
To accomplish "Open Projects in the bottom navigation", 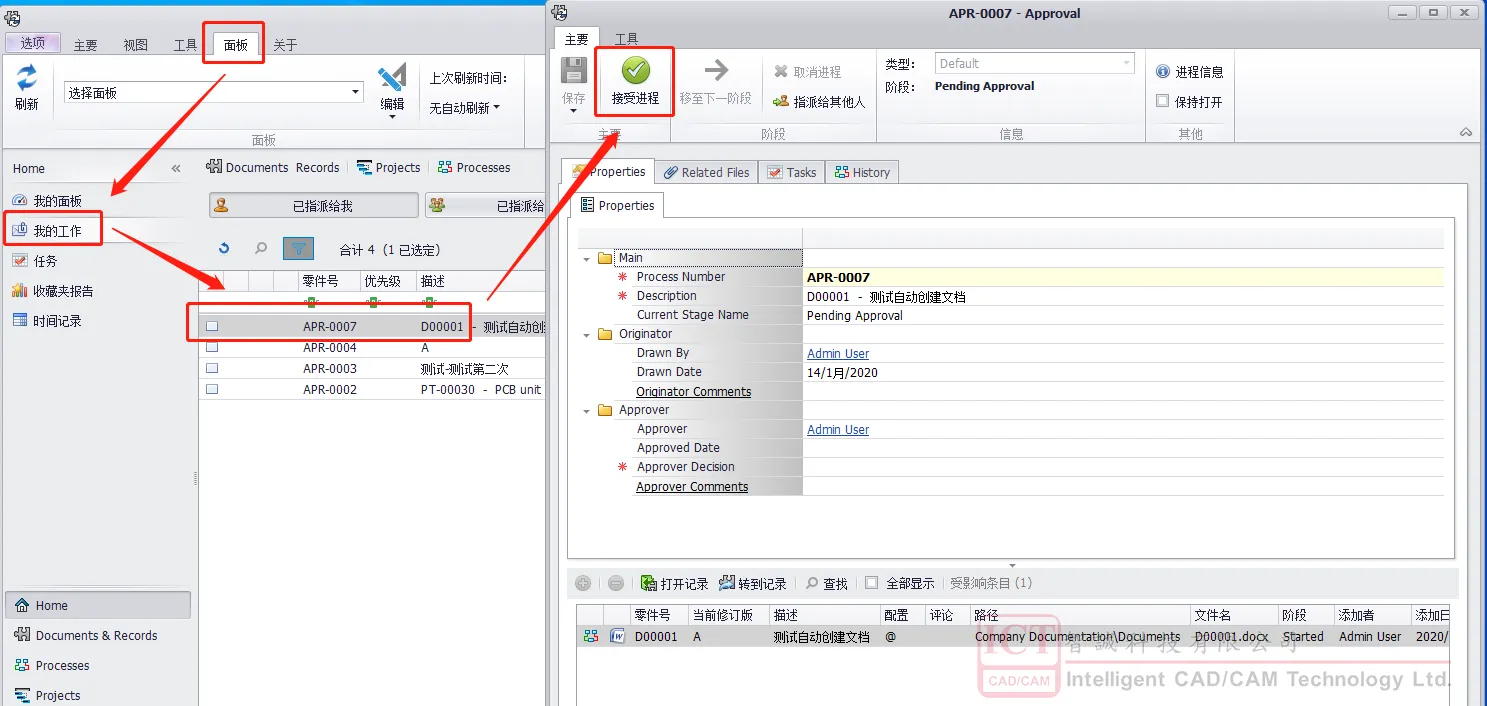I will pos(47,695).
